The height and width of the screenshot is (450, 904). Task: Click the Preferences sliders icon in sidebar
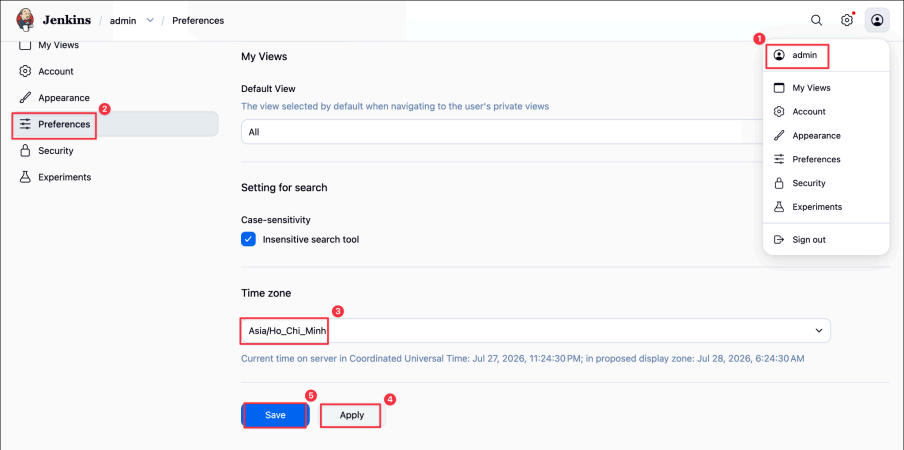pyautogui.click(x=25, y=124)
